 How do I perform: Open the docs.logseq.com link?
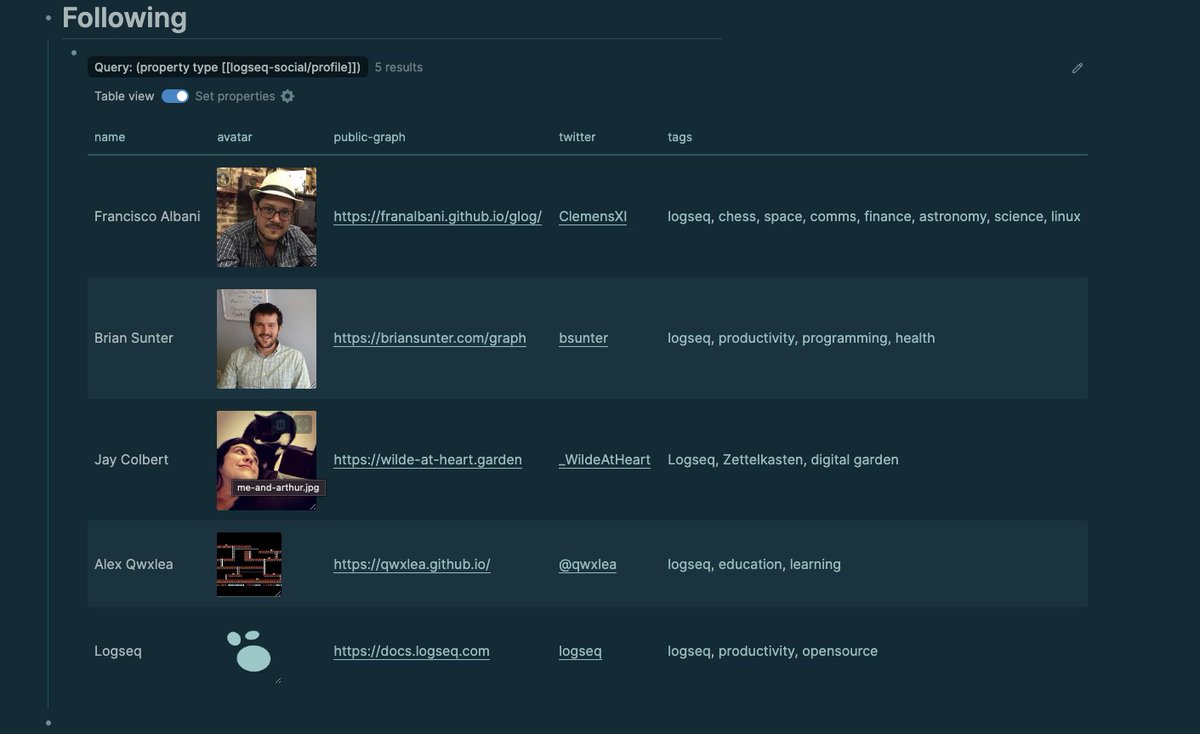[412, 651]
